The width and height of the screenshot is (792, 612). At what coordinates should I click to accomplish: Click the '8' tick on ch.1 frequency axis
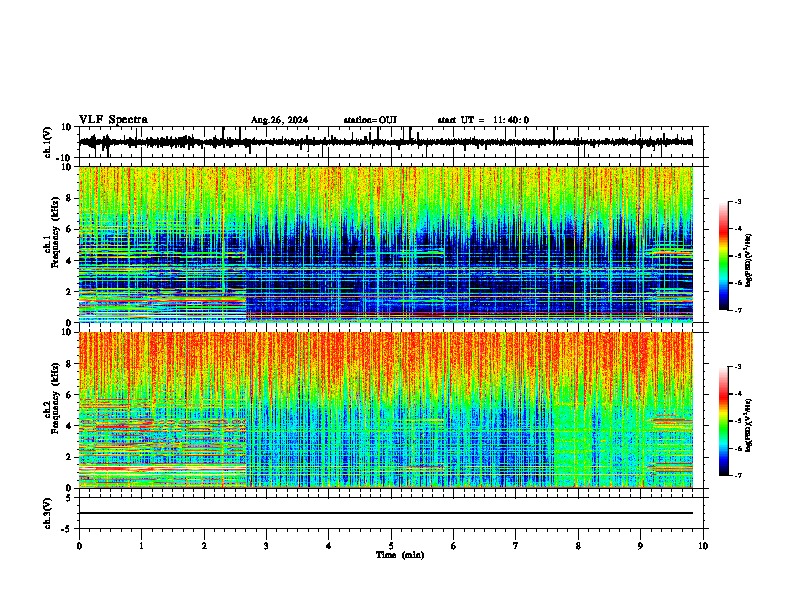pyautogui.click(x=70, y=198)
